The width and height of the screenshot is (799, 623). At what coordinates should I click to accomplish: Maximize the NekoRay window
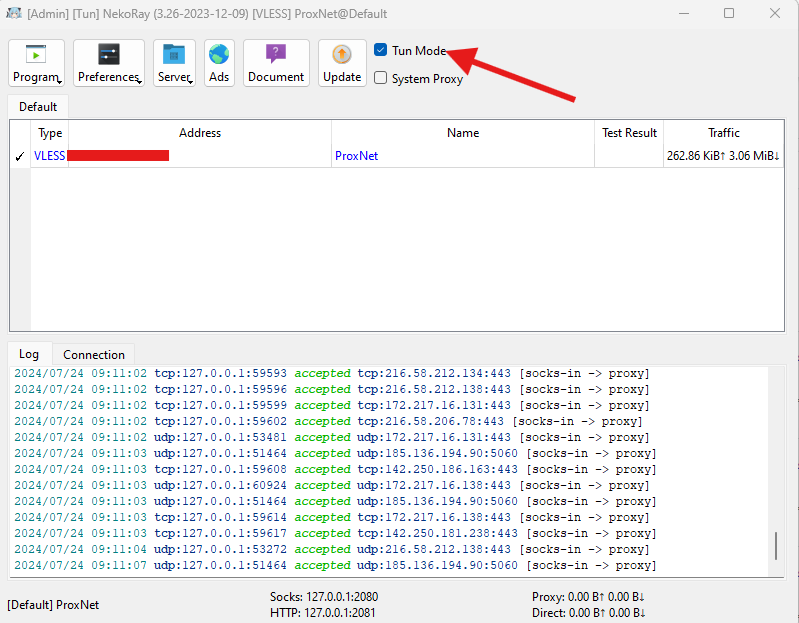coord(729,13)
